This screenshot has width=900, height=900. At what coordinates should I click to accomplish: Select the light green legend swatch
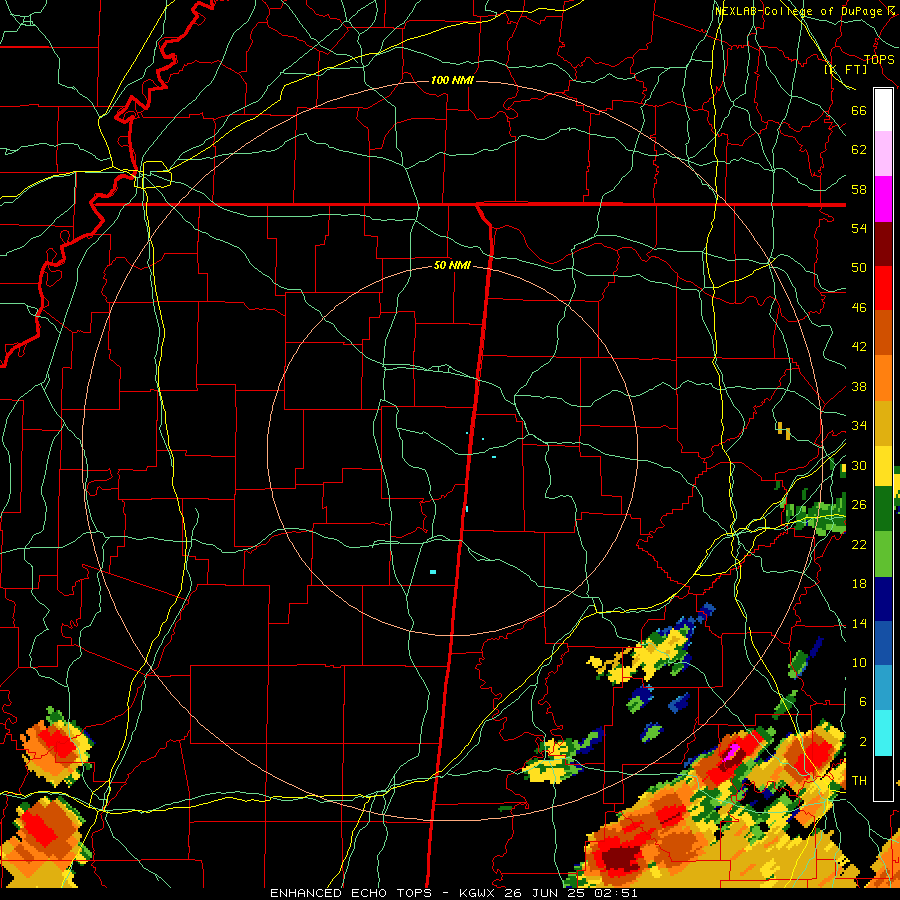(x=883, y=554)
